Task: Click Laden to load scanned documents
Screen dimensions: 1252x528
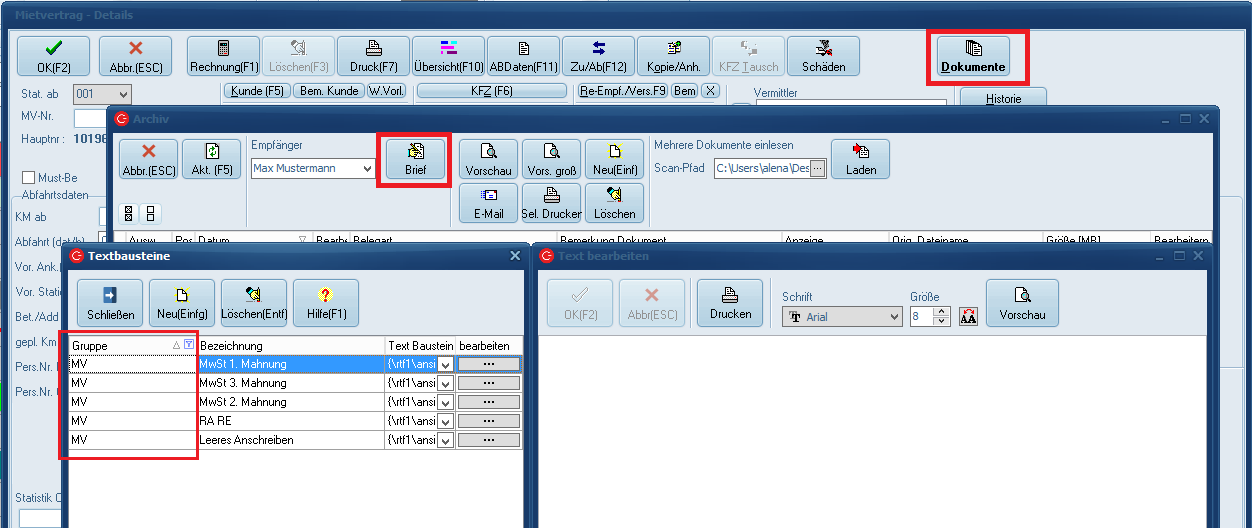Action: pyautogui.click(x=860, y=159)
